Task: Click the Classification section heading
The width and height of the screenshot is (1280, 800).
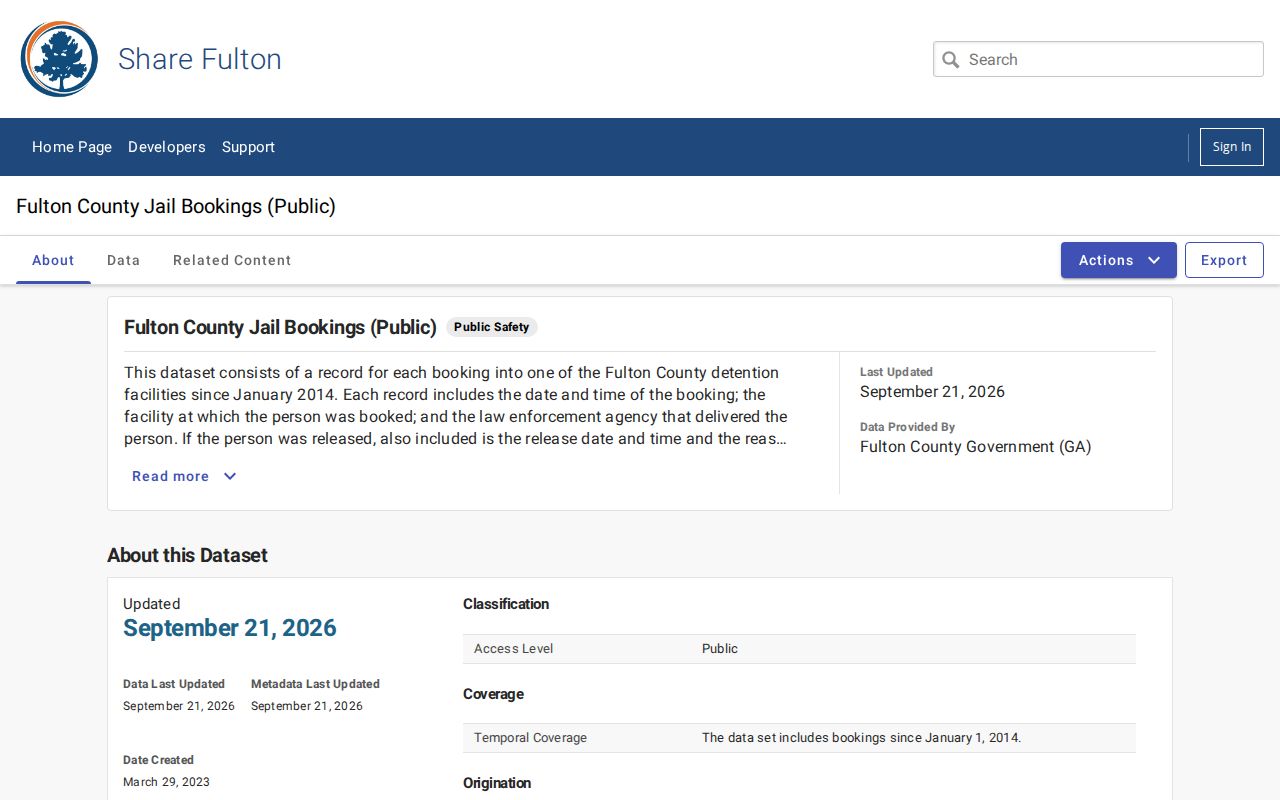Action: point(506,604)
